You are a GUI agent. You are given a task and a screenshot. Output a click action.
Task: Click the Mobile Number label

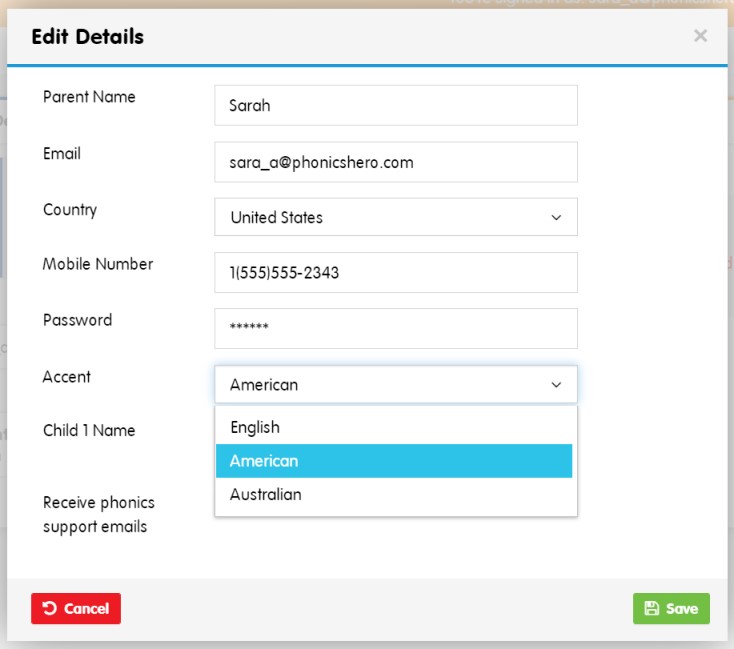point(98,264)
